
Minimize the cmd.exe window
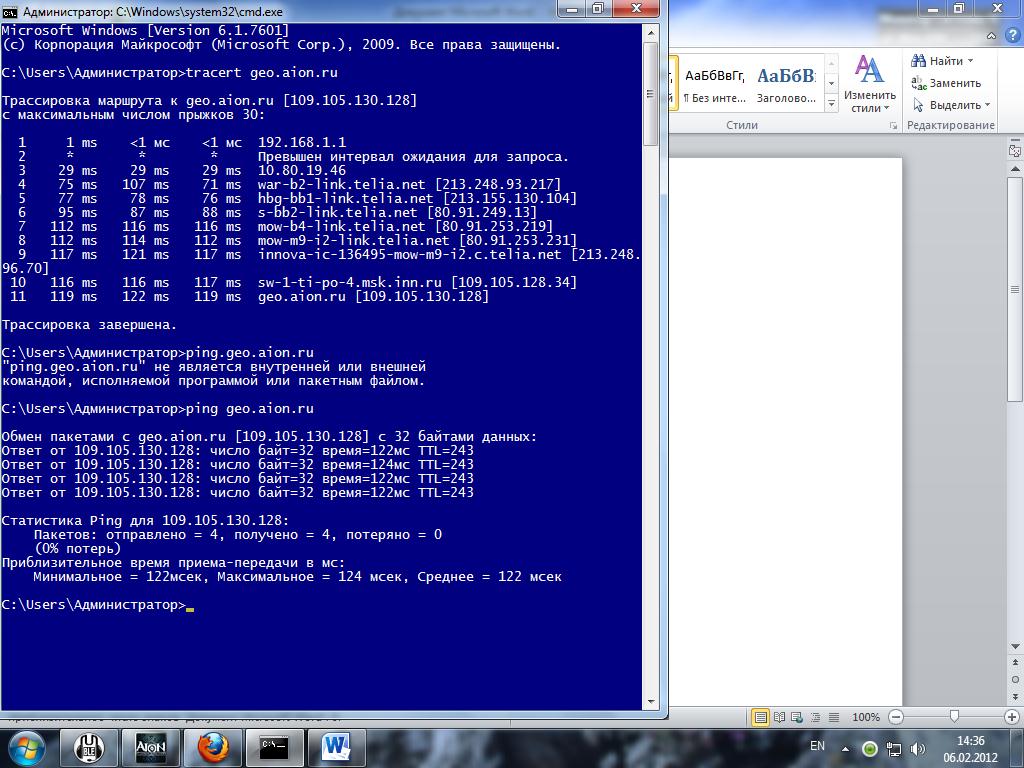(572, 8)
